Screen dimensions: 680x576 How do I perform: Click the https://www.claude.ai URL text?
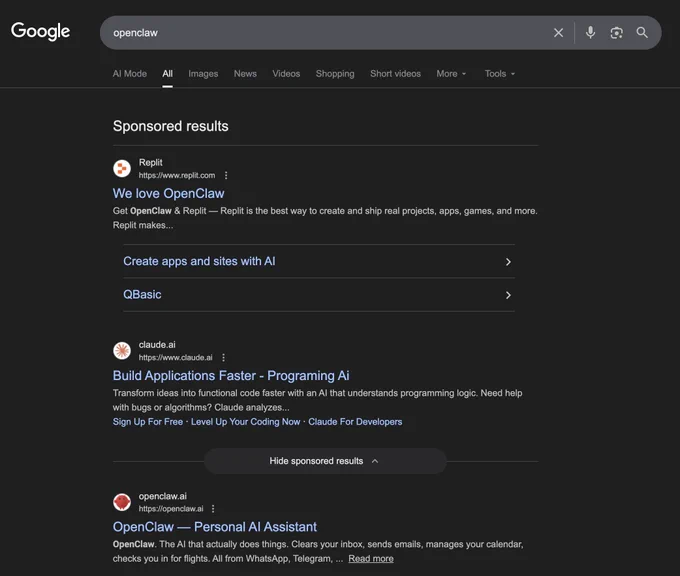click(x=175, y=357)
